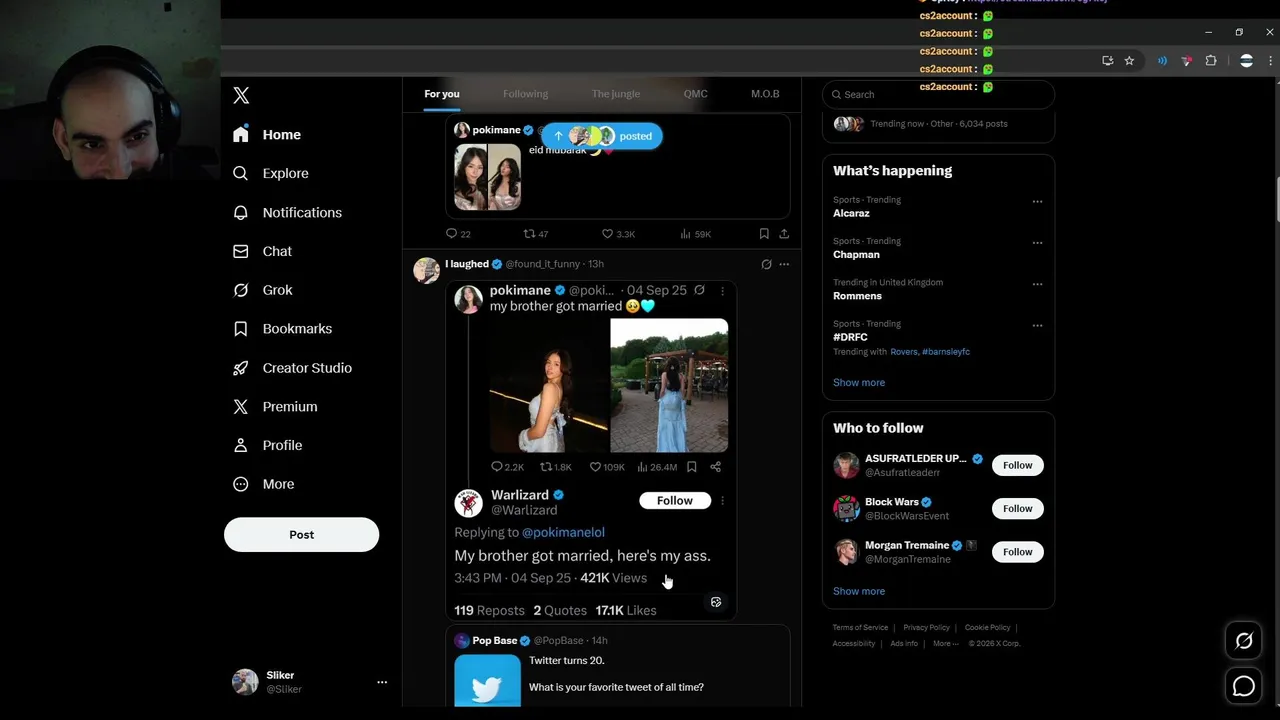
Task: Open more options next to Warlizard Follow
Action: click(722, 500)
